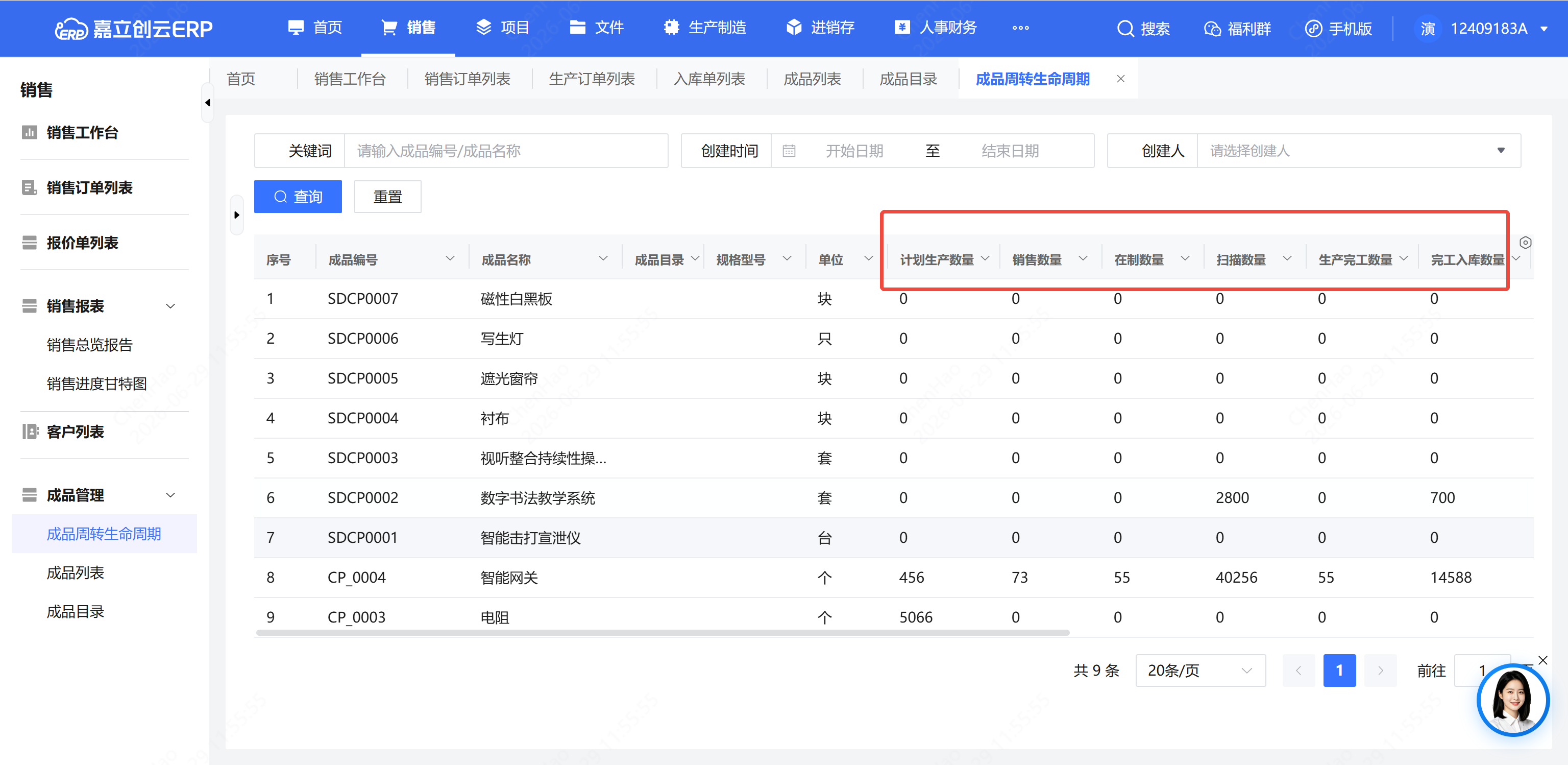The width and height of the screenshot is (1568, 765).
Task: Open the 成品名称 column filter chevron
Action: (603, 258)
